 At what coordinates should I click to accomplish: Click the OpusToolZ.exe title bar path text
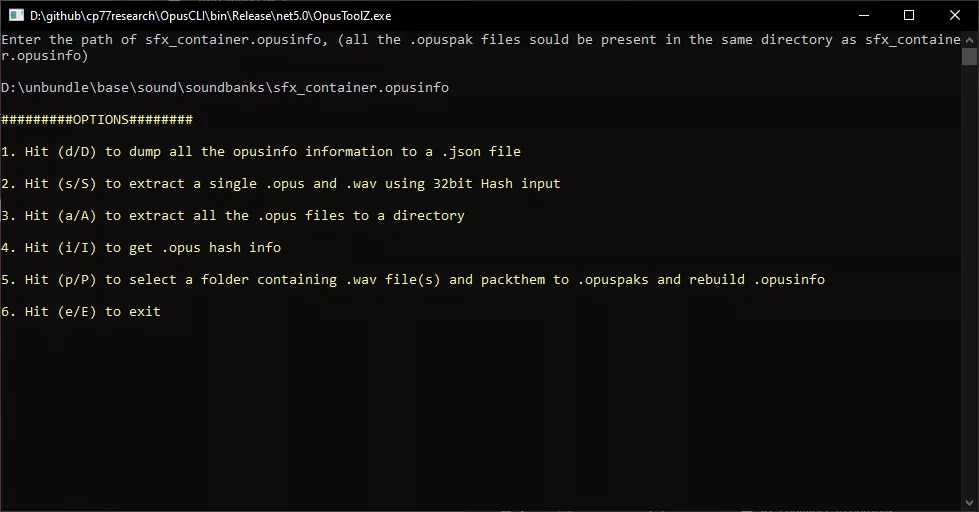tap(210, 16)
